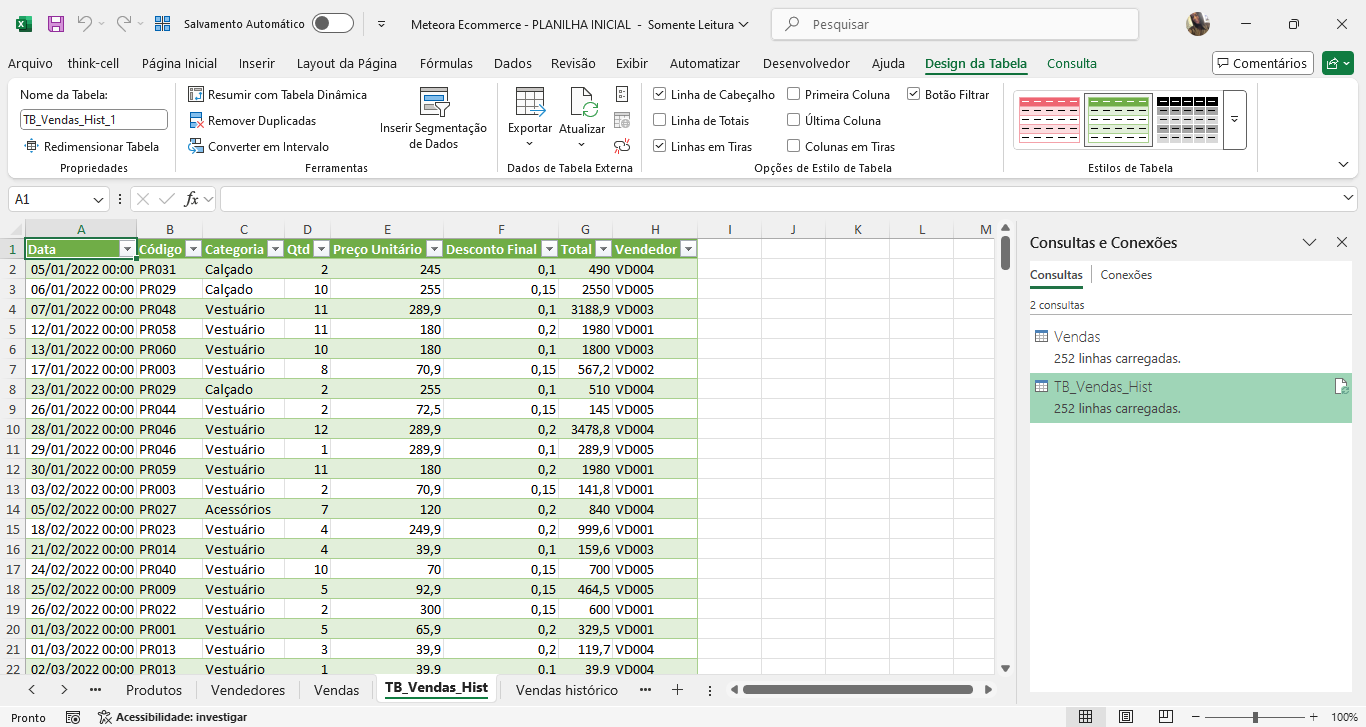Switch to Page Break preview in status bar
Screen dimensions: 1366x727
tap(1165, 717)
